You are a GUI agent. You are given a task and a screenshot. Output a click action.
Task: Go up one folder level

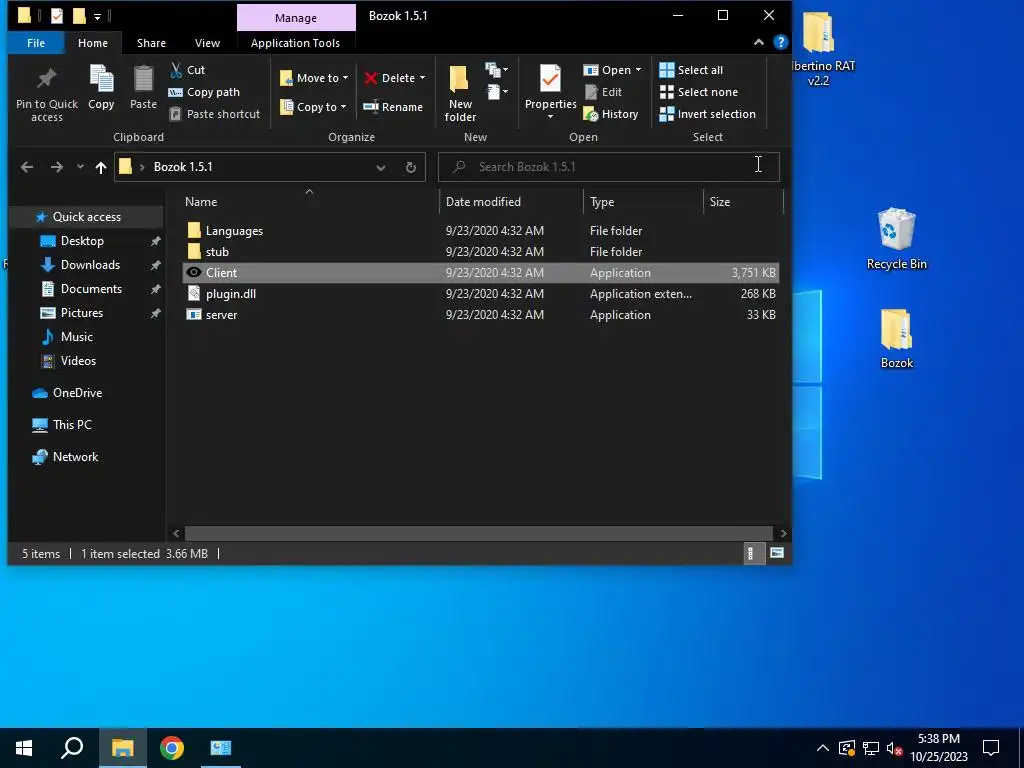point(101,168)
